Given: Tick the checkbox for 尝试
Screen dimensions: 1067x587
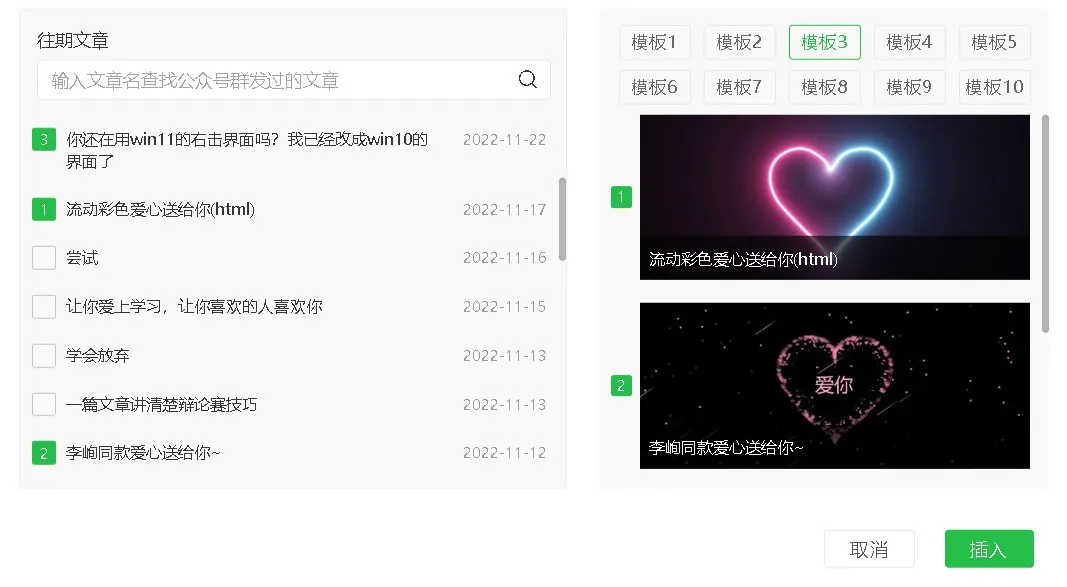Looking at the screenshot, I should point(44,258).
